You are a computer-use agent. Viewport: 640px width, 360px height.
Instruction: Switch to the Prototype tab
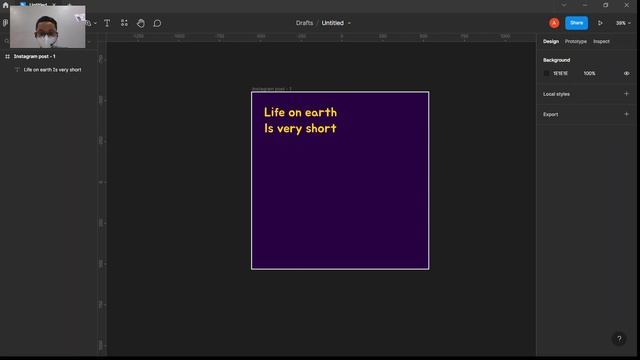pos(576,42)
